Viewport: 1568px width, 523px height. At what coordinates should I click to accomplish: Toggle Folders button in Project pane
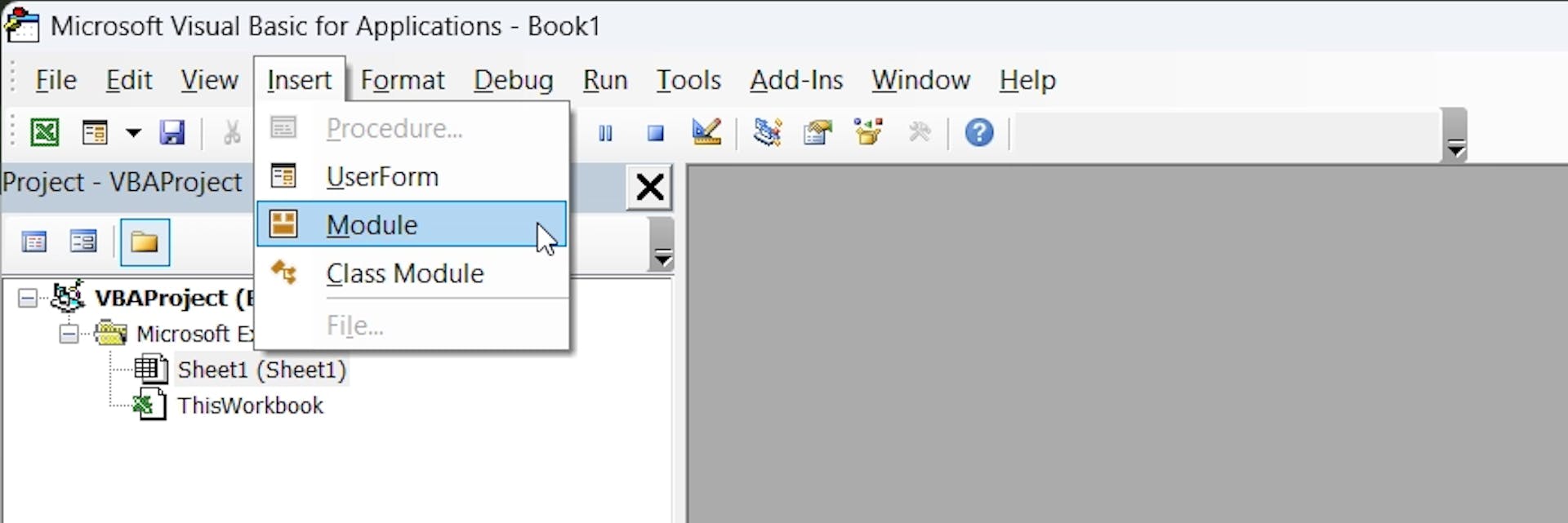(x=145, y=242)
